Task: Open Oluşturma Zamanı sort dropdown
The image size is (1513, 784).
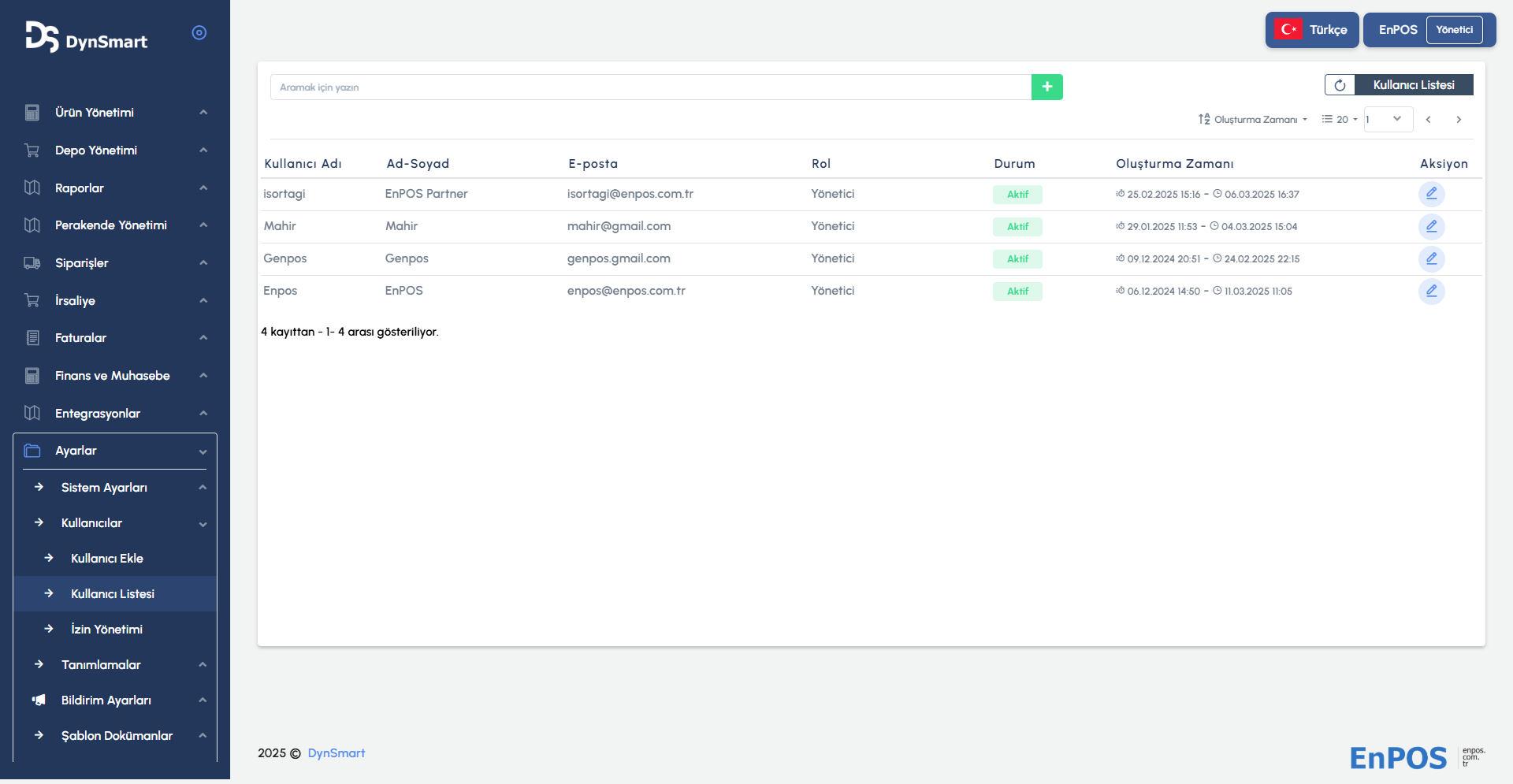Action: [1253, 120]
